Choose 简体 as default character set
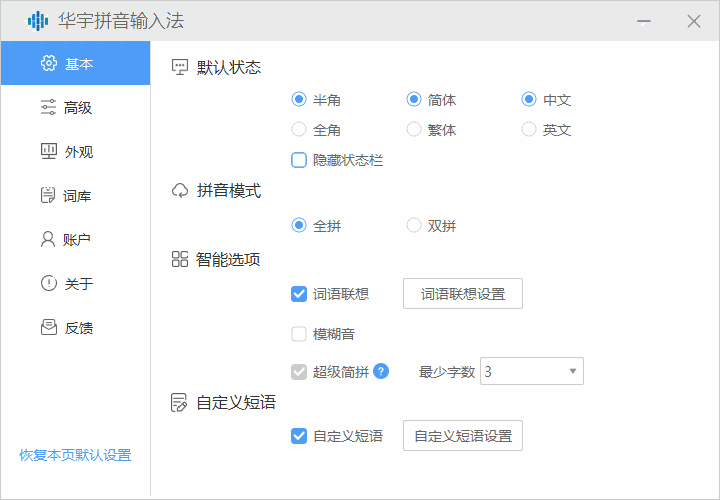Screen dimensions: 720x500 pos(414,99)
